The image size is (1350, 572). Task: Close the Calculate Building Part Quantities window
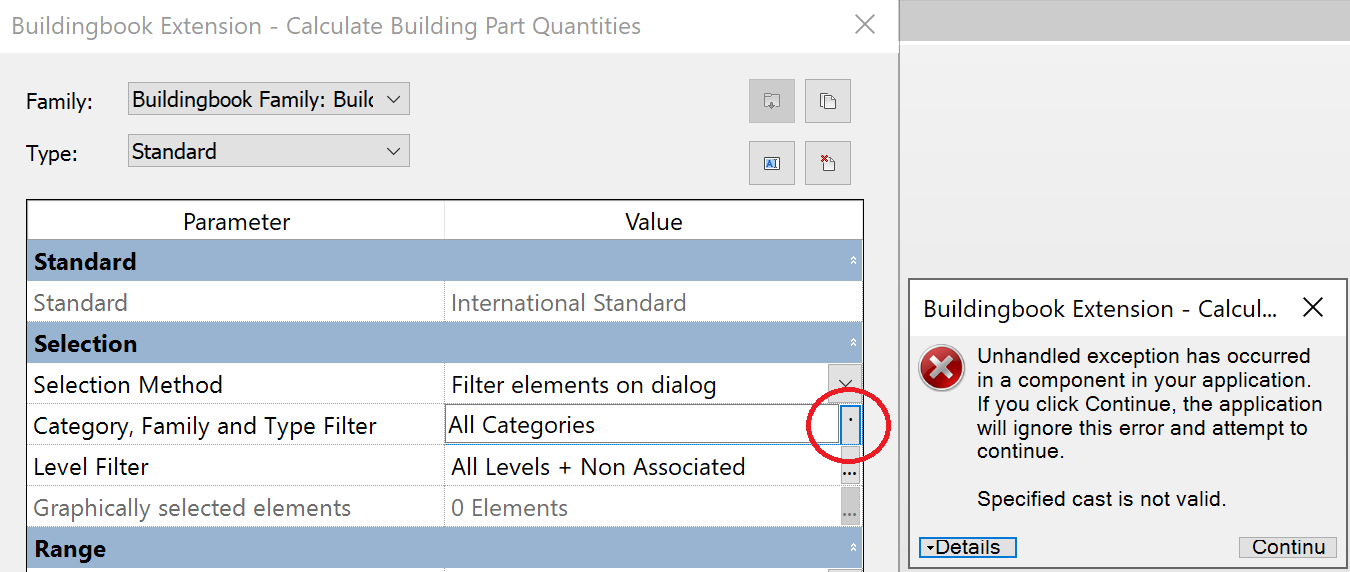[x=865, y=25]
